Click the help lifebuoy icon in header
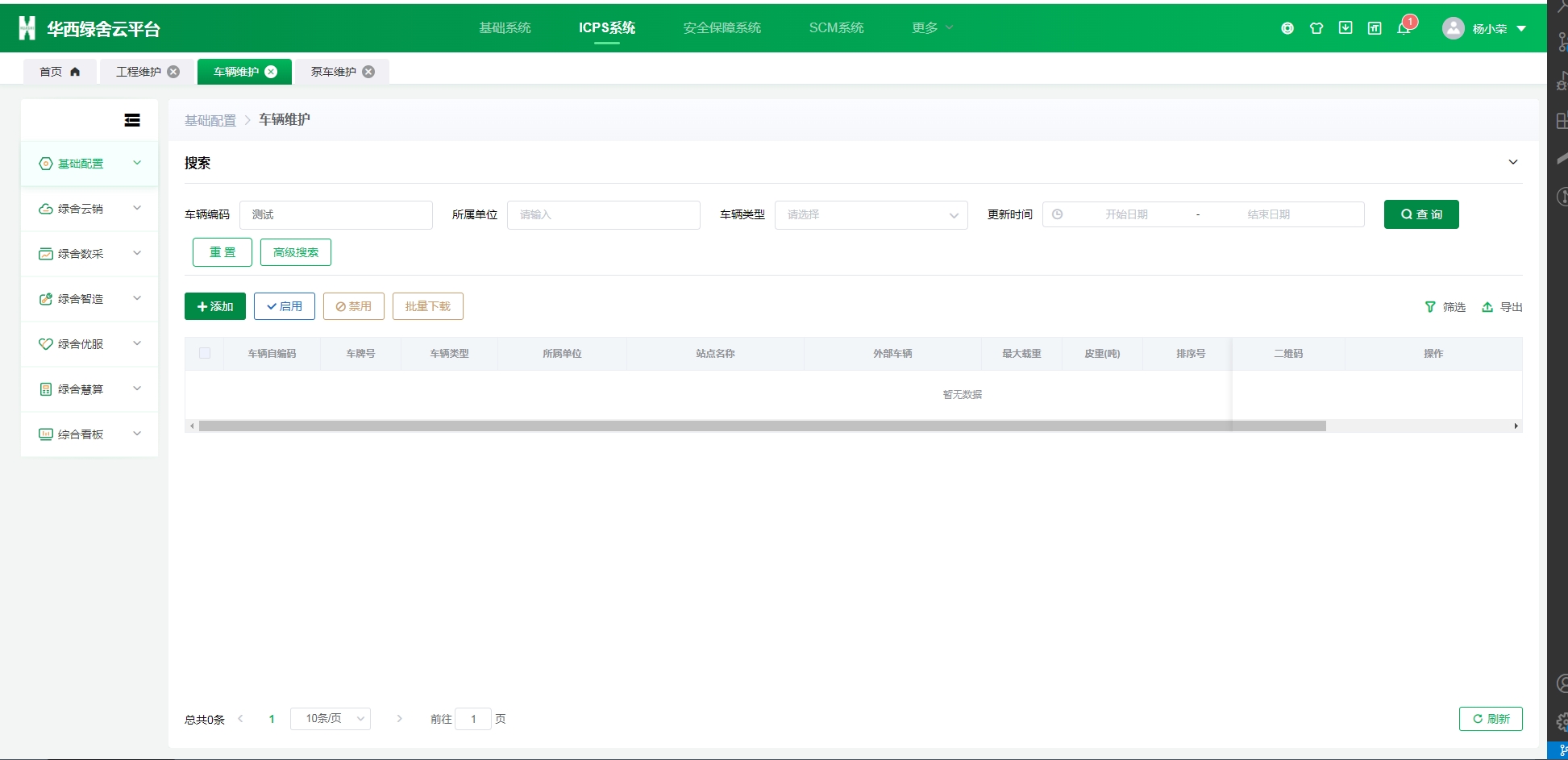 (1287, 28)
